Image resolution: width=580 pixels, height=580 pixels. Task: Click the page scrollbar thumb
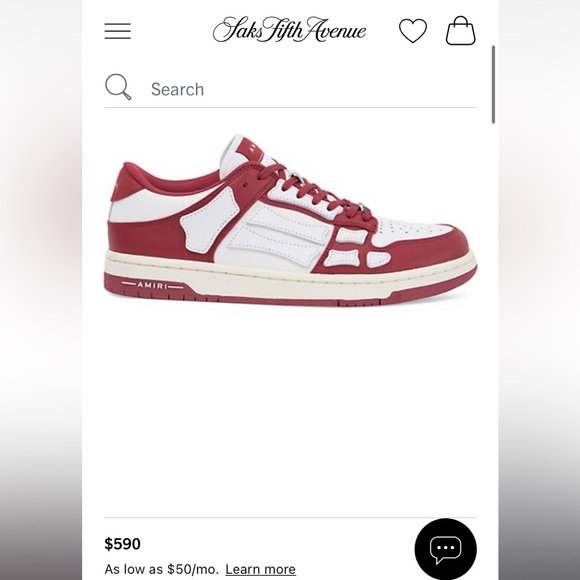(493, 85)
